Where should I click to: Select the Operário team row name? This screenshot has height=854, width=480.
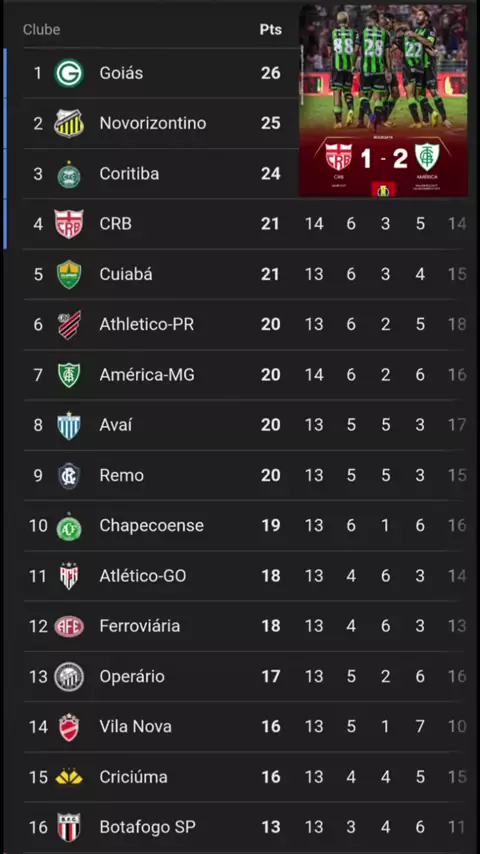pyautogui.click(x=132, y=676)
